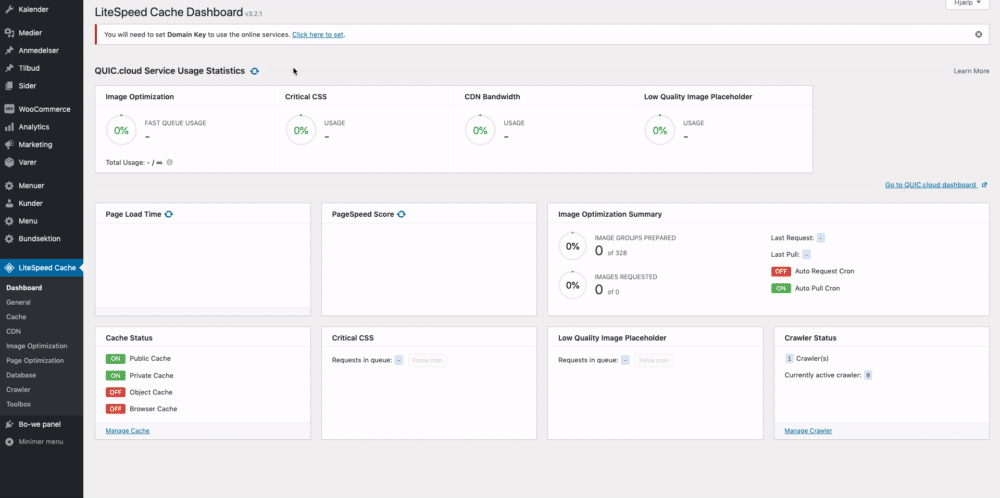Click the Bo-we panel icon

pos(9,424)
